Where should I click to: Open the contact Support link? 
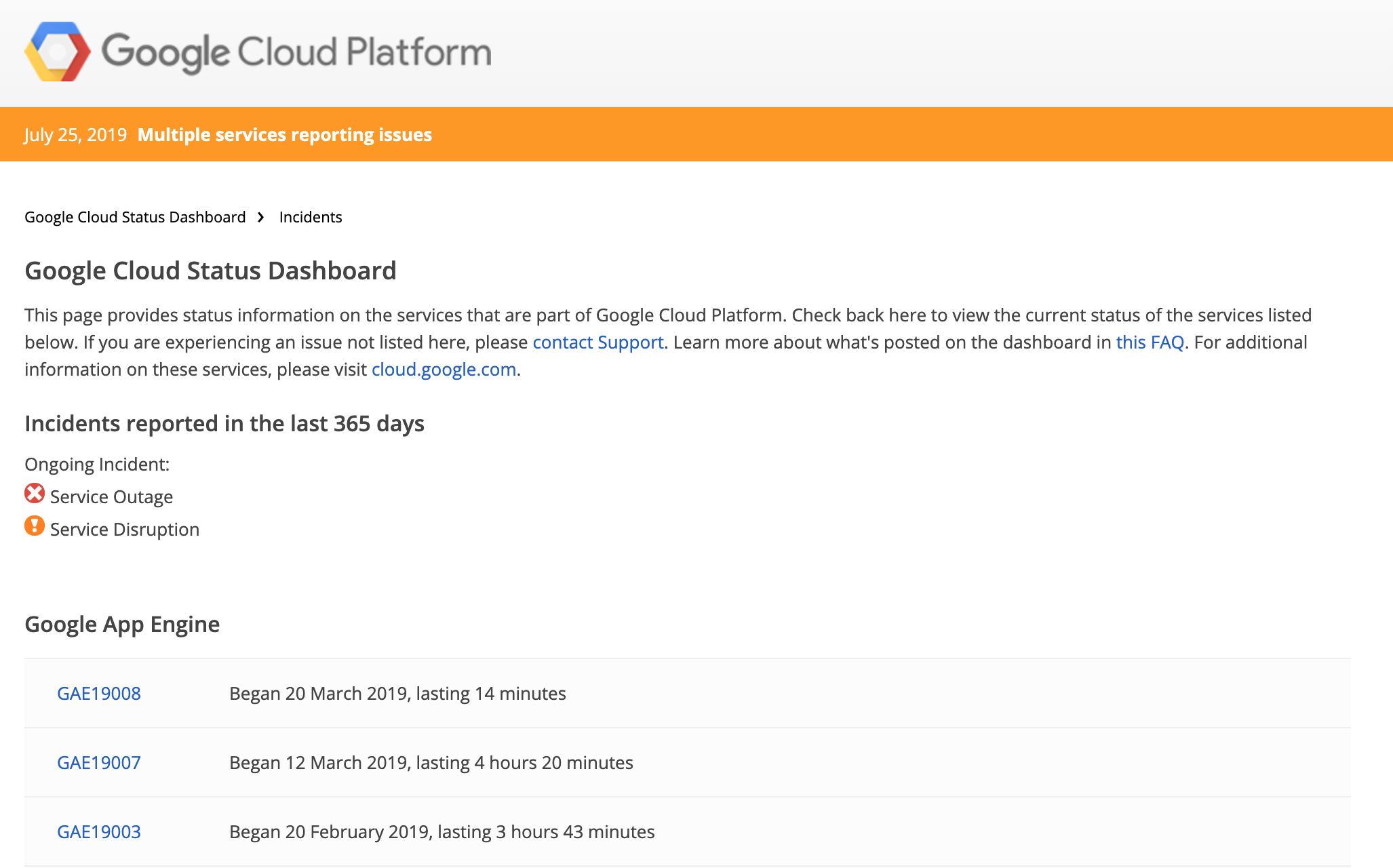(597, 342)
